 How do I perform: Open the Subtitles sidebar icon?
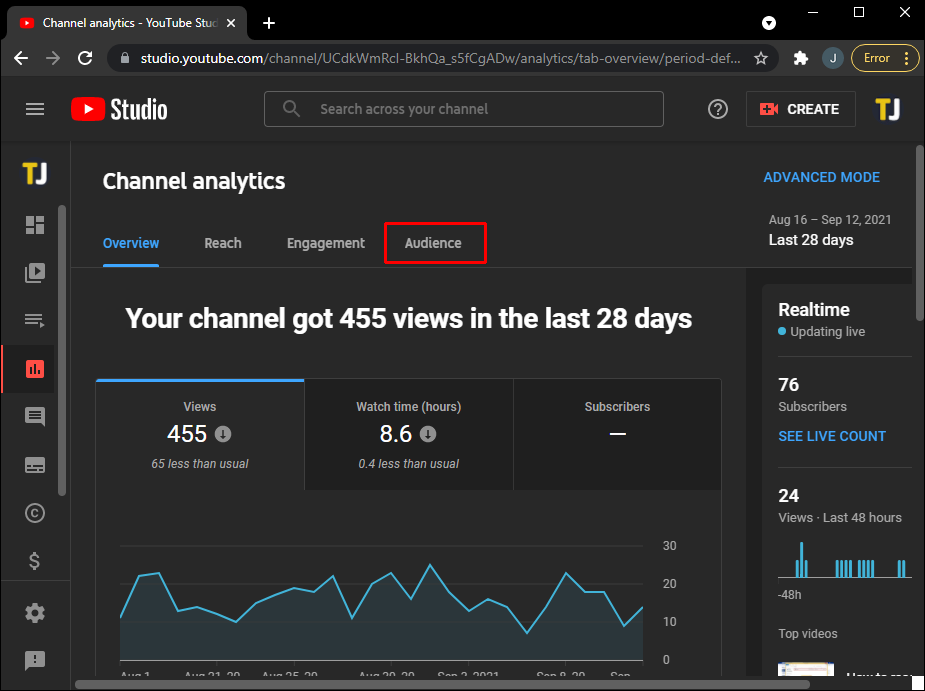coord(35,465)
